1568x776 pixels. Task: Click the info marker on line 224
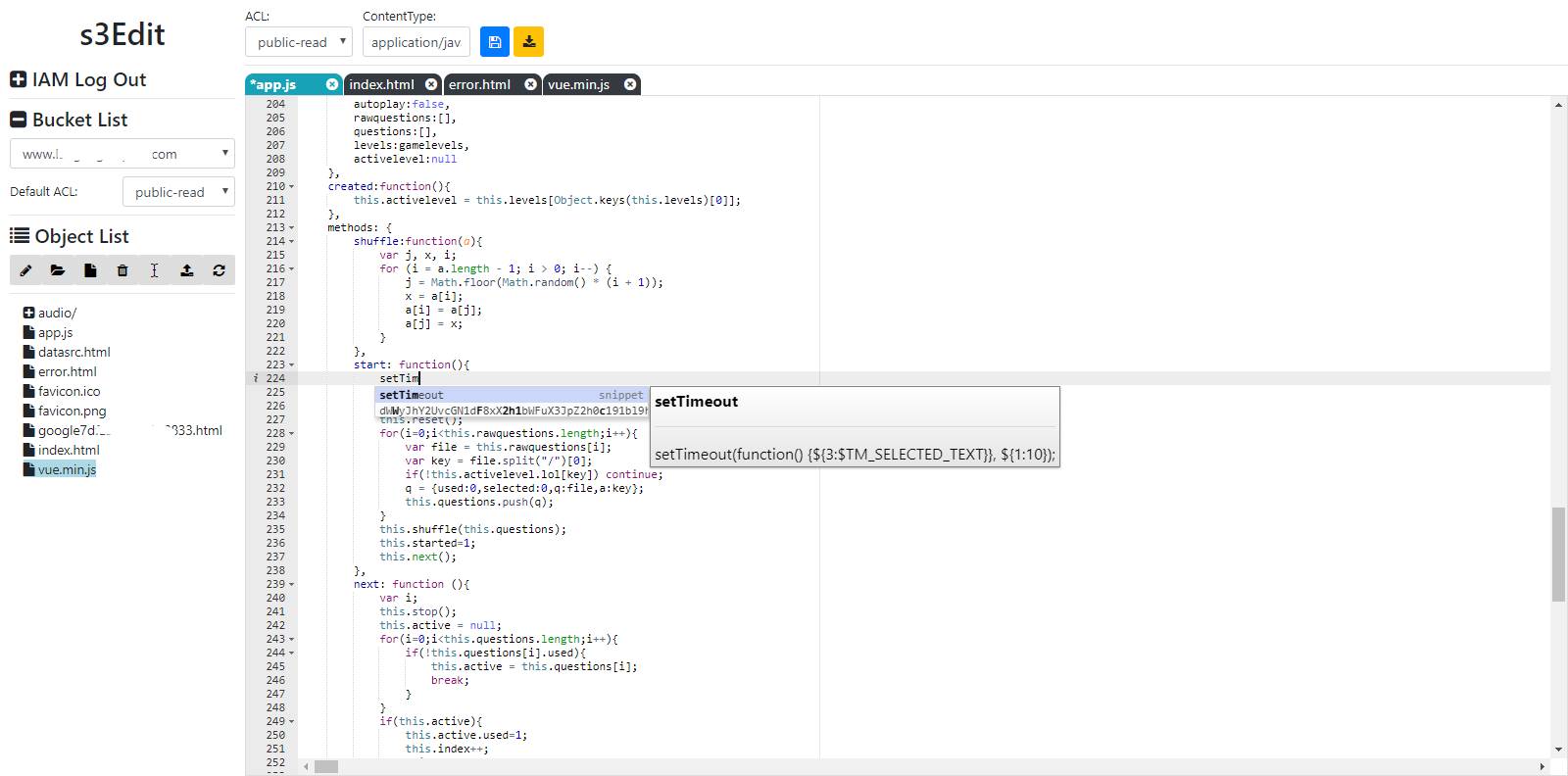[x=256, y=378]
